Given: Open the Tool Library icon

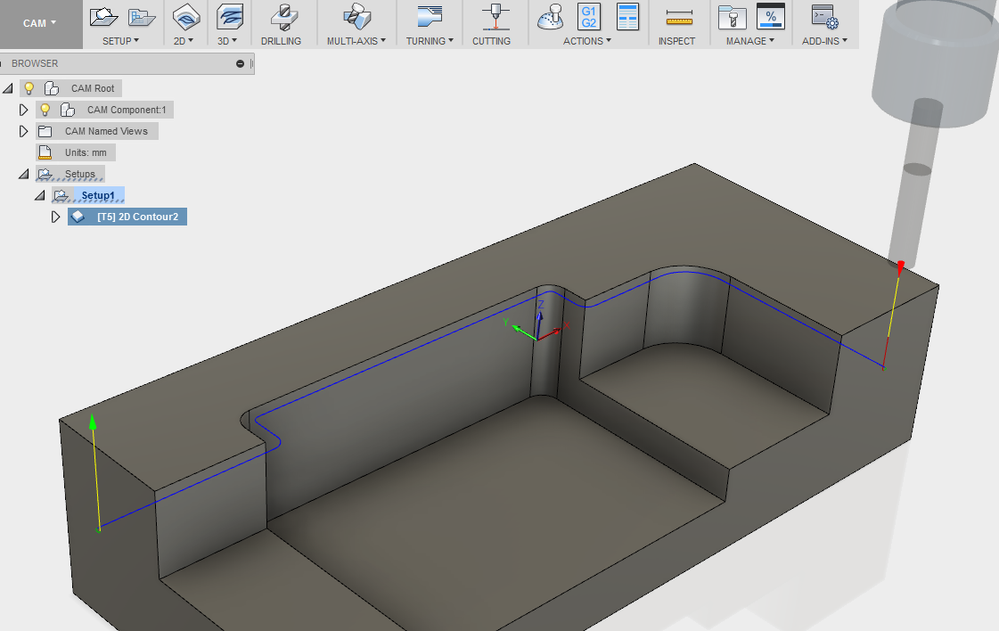Looking at the screenshot, I should click(x=732, y=17).
